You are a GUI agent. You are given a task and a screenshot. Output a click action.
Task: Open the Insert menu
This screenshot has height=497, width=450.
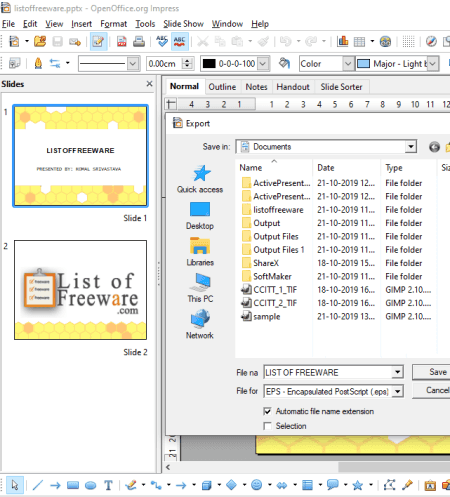point(81,24)
